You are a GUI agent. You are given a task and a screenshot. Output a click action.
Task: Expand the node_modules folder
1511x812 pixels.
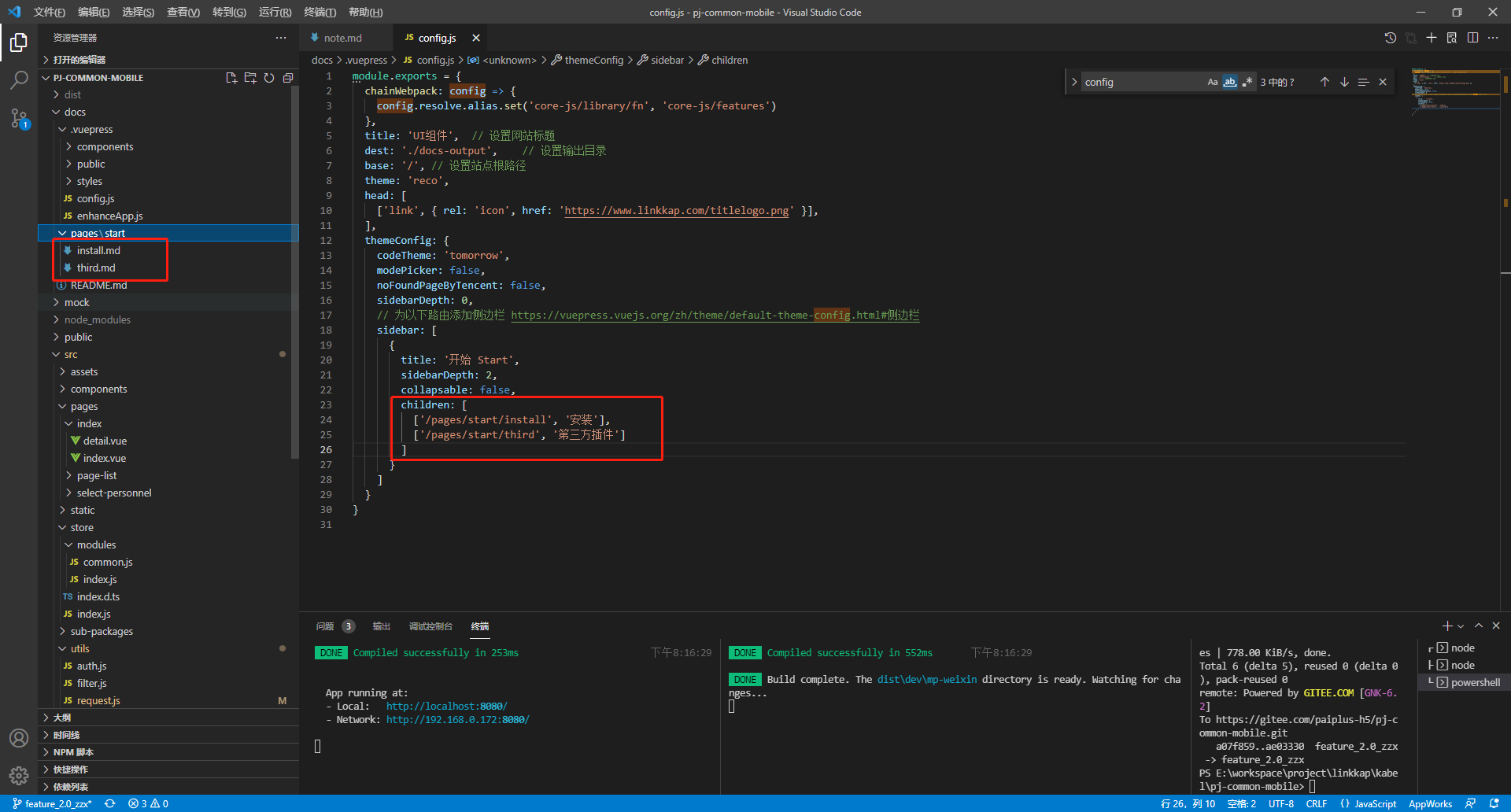point(98,319)
